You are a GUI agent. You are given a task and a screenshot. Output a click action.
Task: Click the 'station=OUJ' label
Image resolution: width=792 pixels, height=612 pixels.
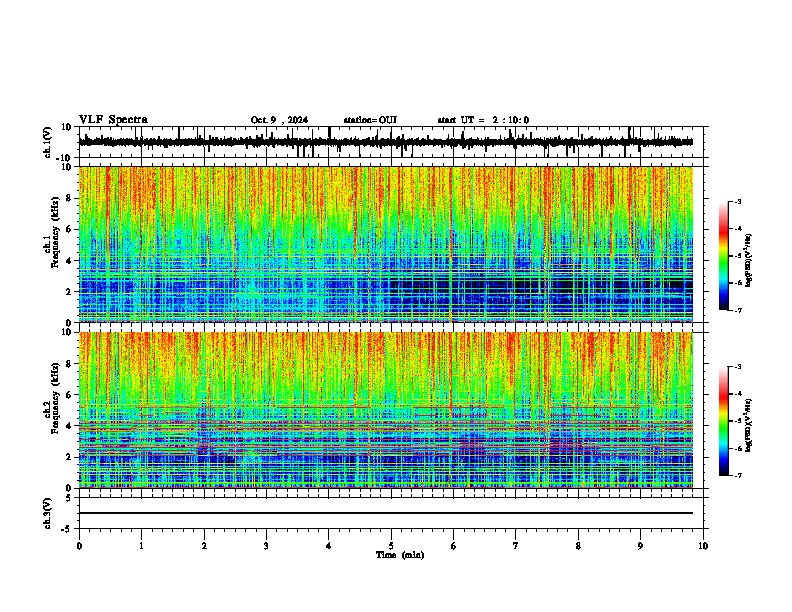370,120
